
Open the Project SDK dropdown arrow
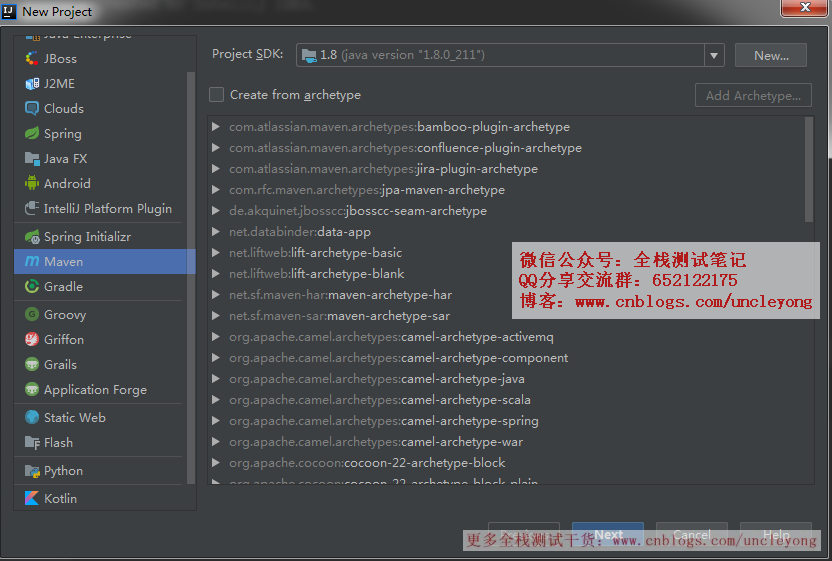point(714,55)
